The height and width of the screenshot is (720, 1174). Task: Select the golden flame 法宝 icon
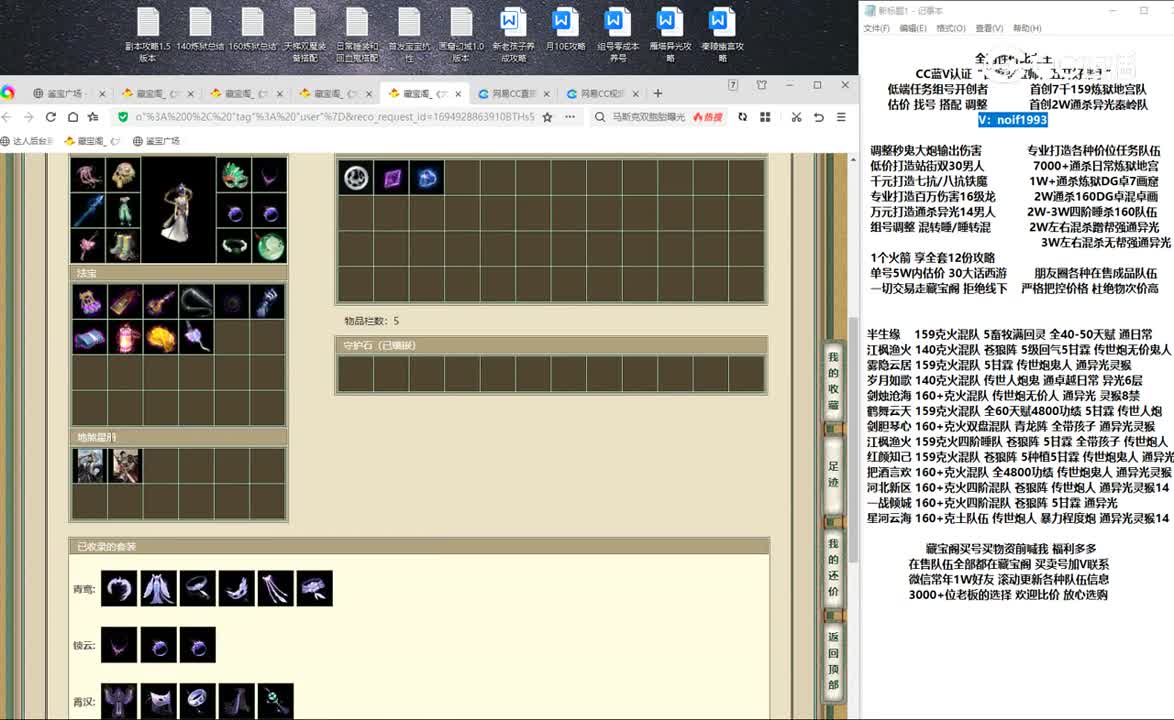point(160,338)
